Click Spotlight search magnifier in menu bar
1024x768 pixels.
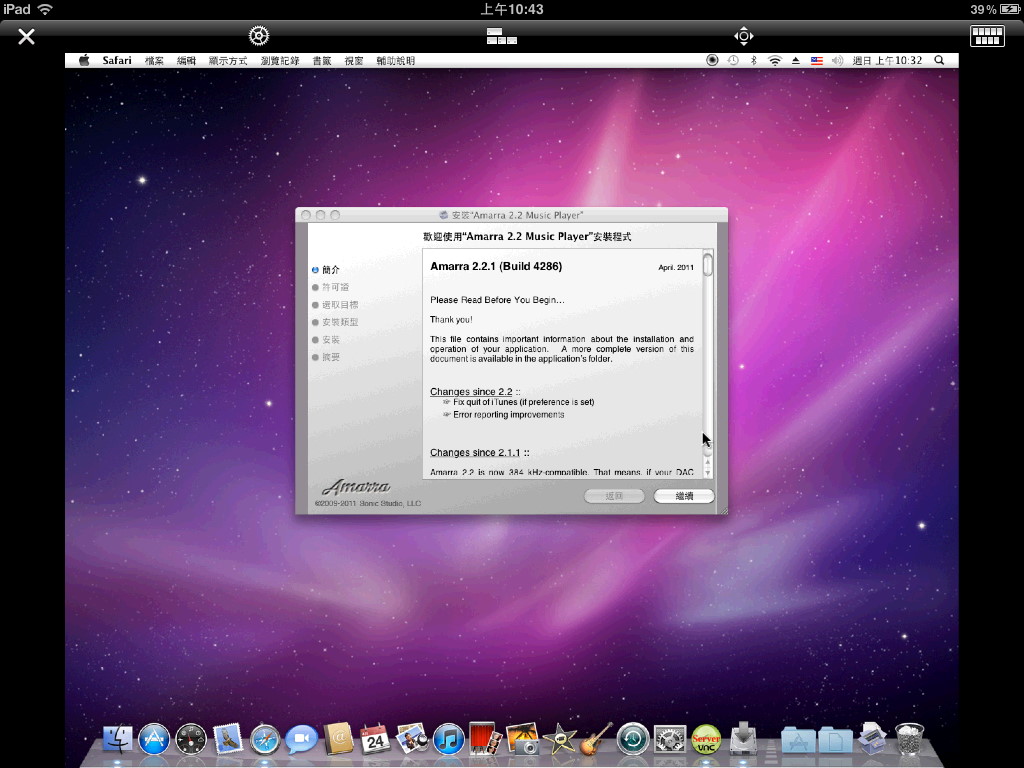(x=939, y=60)
